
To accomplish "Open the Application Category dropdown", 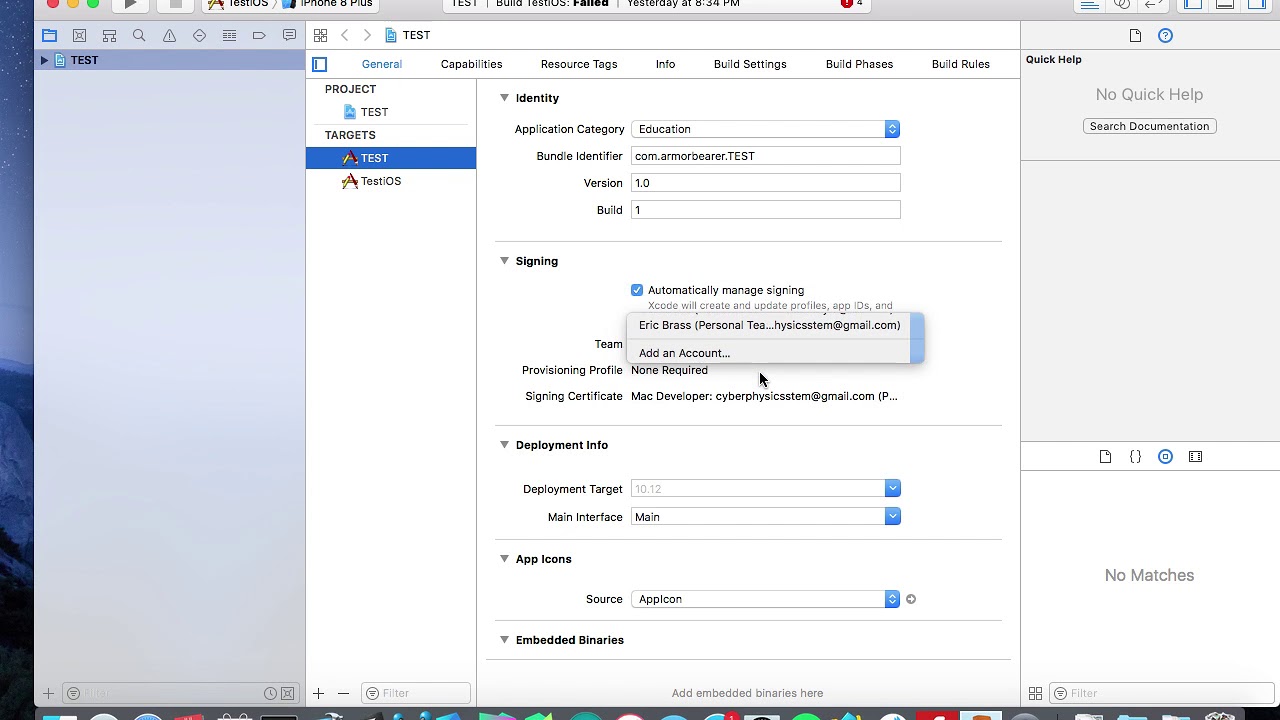I will [766, 129].
